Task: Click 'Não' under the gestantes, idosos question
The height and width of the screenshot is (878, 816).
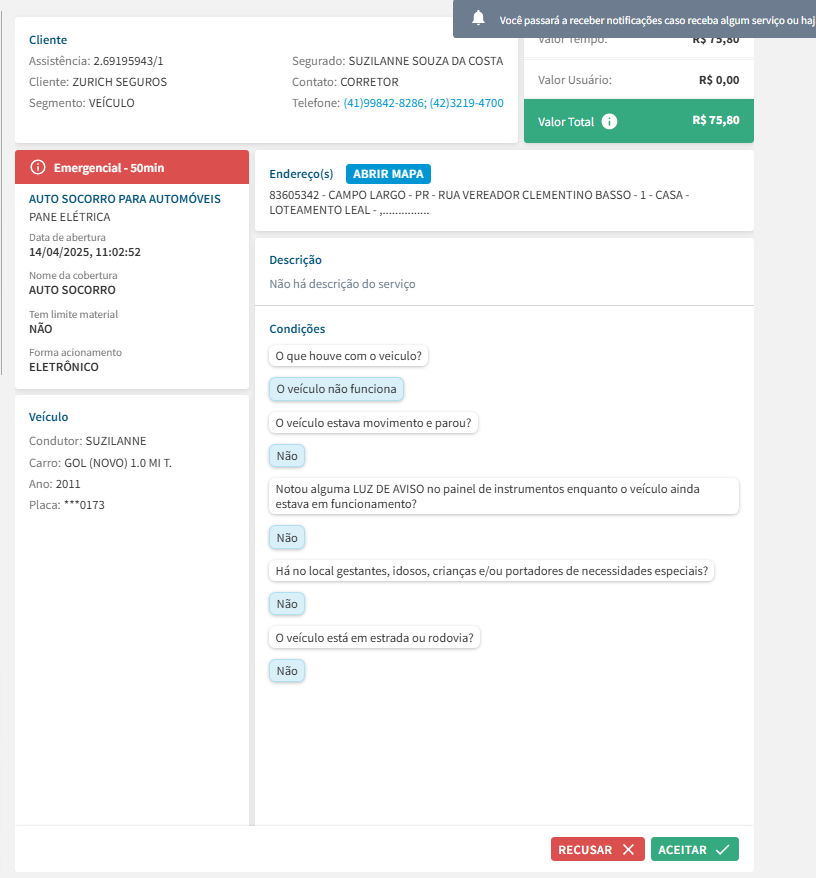Action: 287,604
